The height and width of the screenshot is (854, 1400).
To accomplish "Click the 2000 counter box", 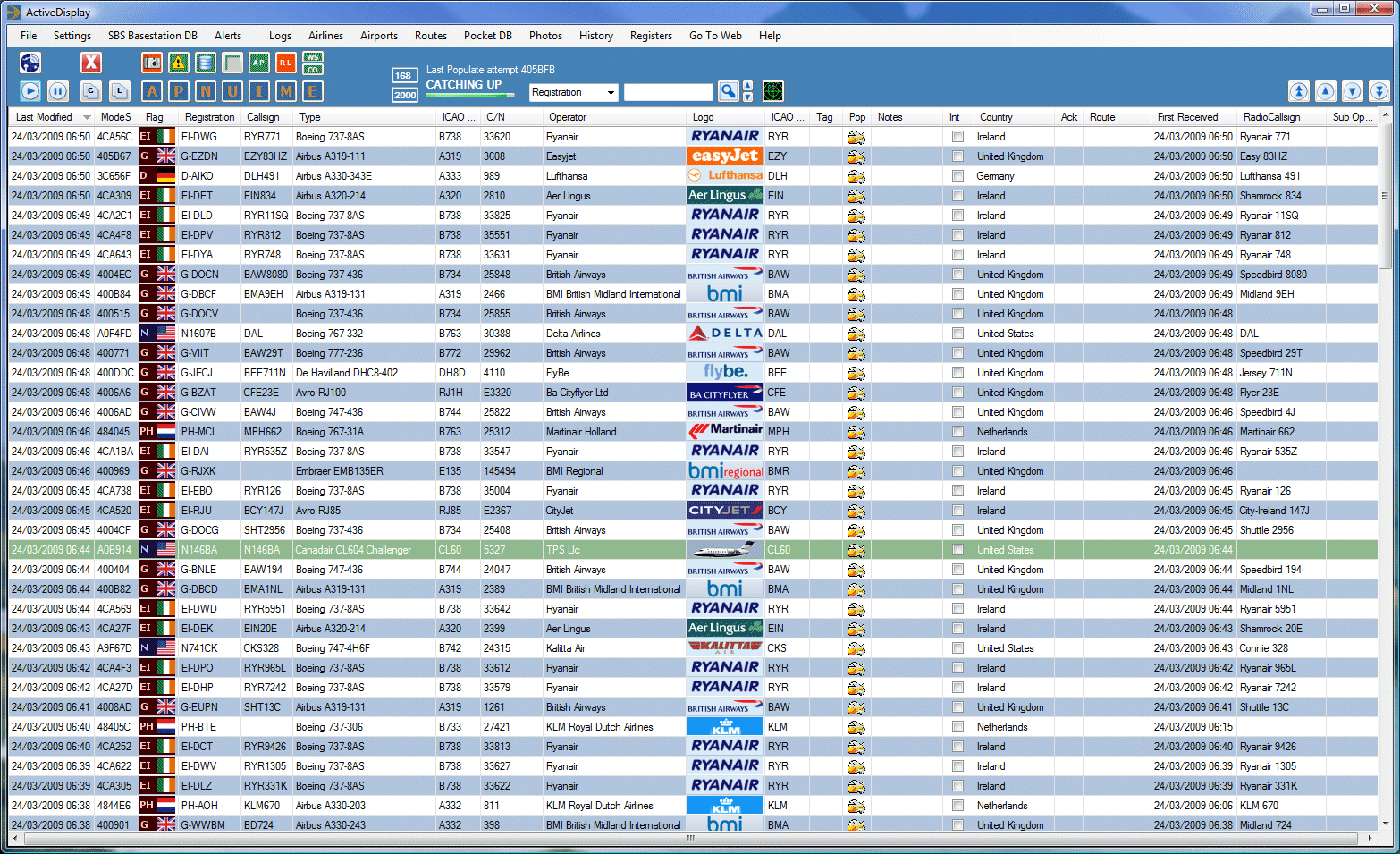I will pos(405,95).
